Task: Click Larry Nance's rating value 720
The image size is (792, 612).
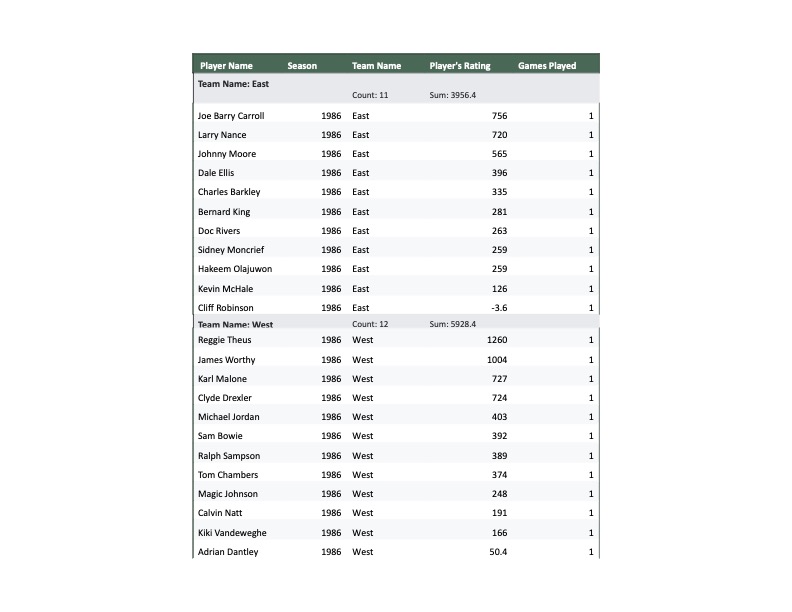Action: click(499, 135)
